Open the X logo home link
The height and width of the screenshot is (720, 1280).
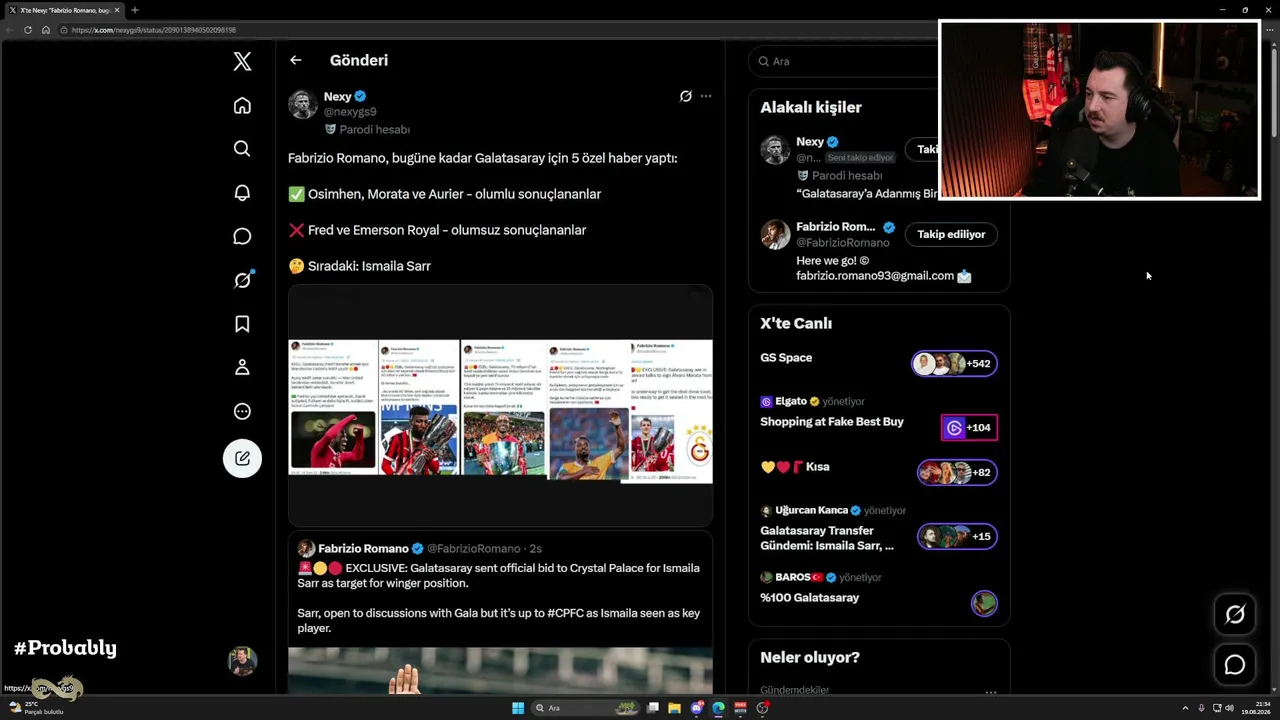tap(242, 61)
